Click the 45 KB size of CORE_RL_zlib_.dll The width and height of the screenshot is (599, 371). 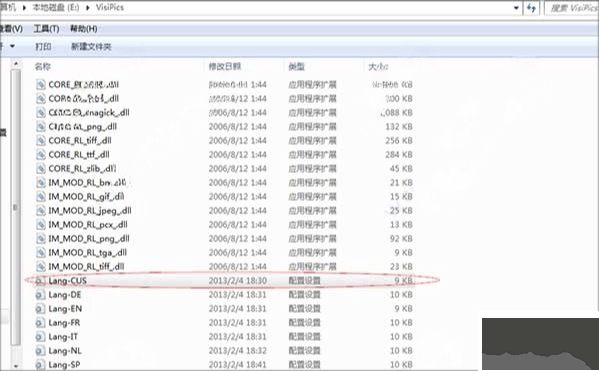tap(401, 168)
